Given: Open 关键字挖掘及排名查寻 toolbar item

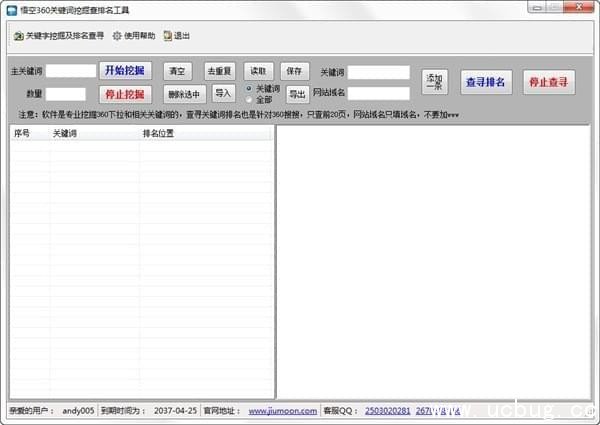Looking at the screenshot, I should (59, 36).
